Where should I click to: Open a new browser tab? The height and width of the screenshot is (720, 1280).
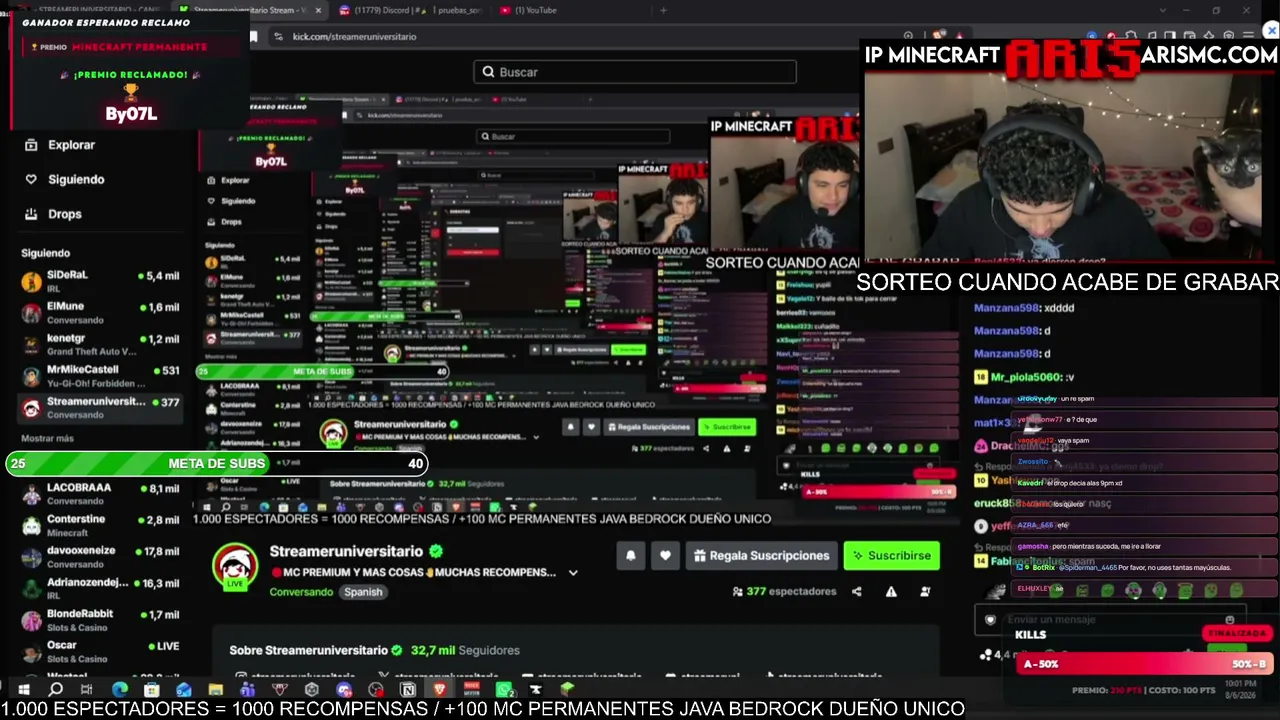[663, 10]
